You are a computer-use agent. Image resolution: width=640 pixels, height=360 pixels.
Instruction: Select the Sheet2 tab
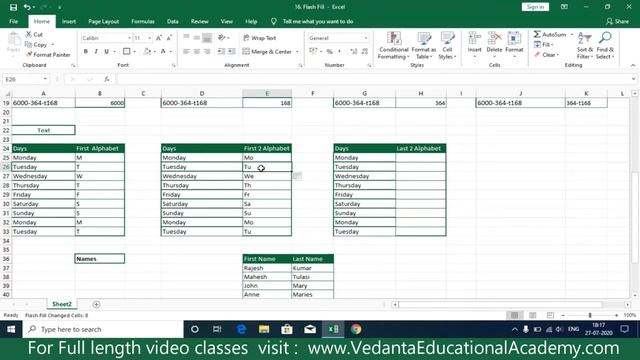point(62,304)
